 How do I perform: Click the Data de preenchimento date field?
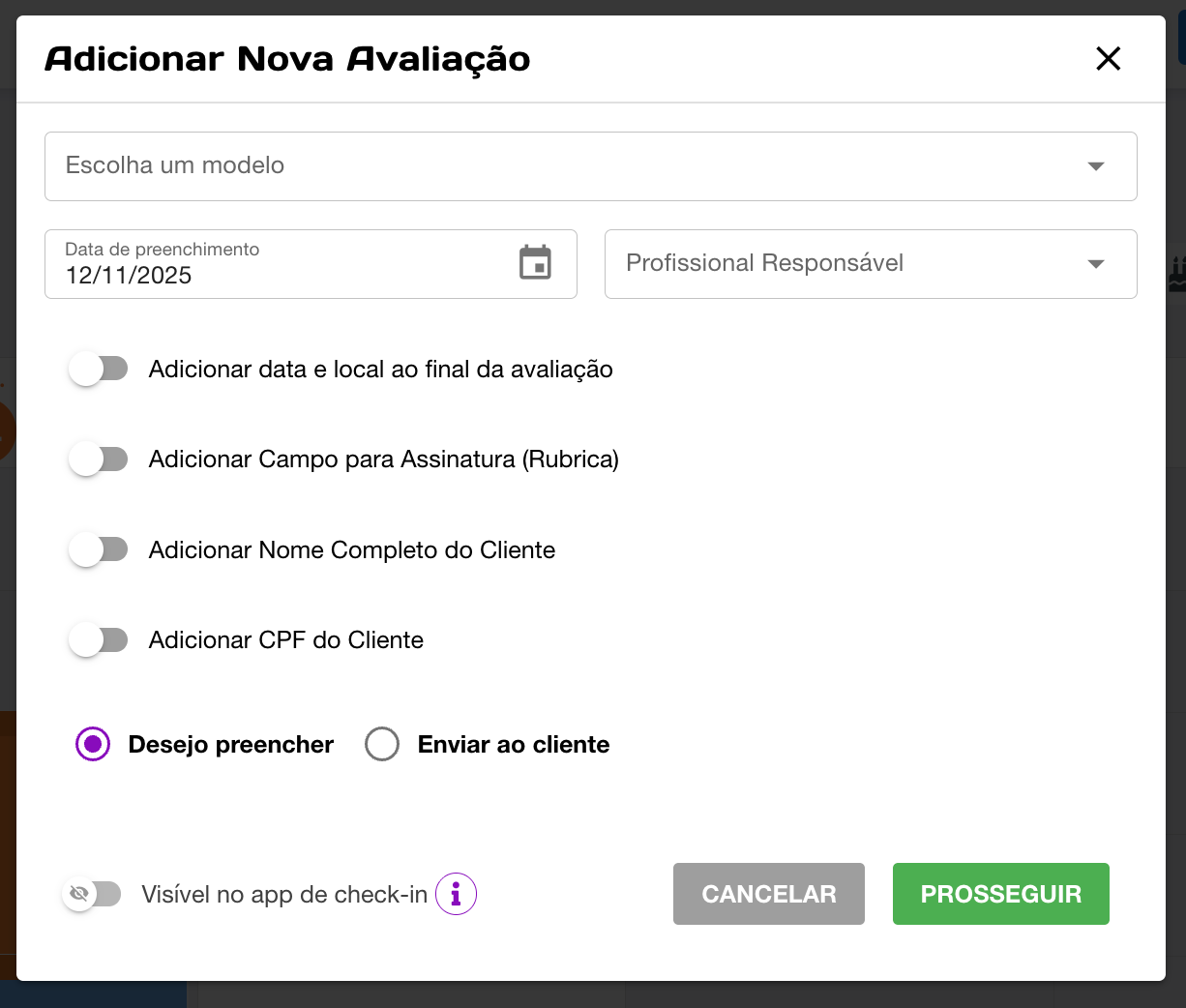(281, 264)
